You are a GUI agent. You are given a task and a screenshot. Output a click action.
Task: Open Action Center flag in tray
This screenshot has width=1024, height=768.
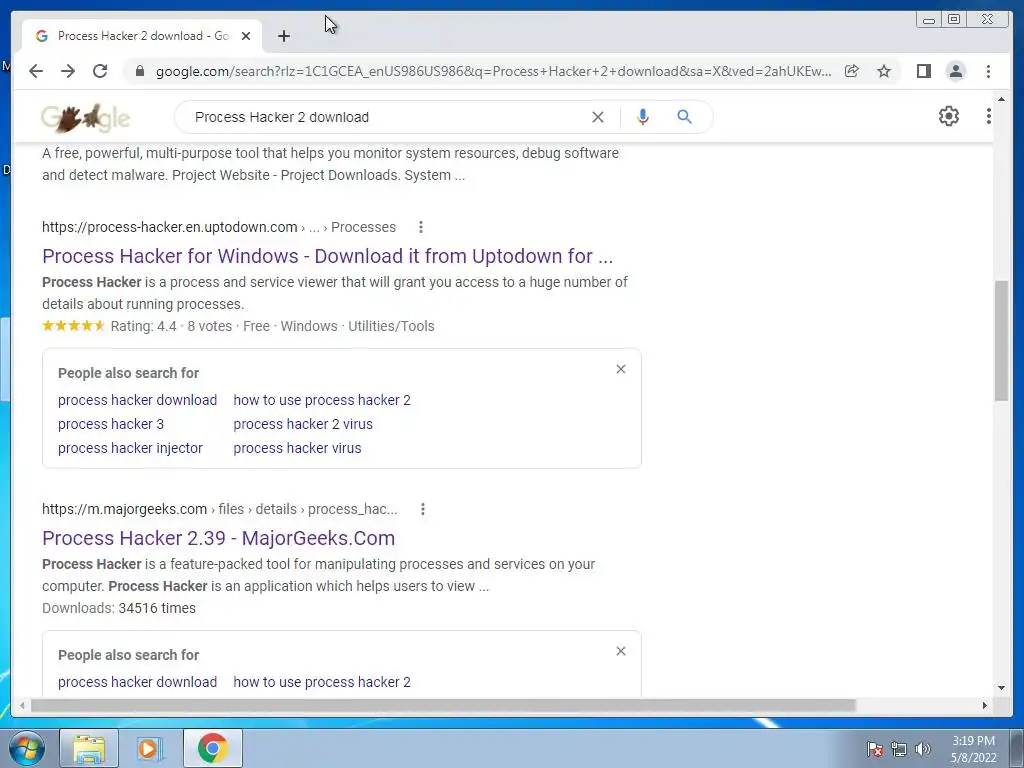(x=874, y=749)
